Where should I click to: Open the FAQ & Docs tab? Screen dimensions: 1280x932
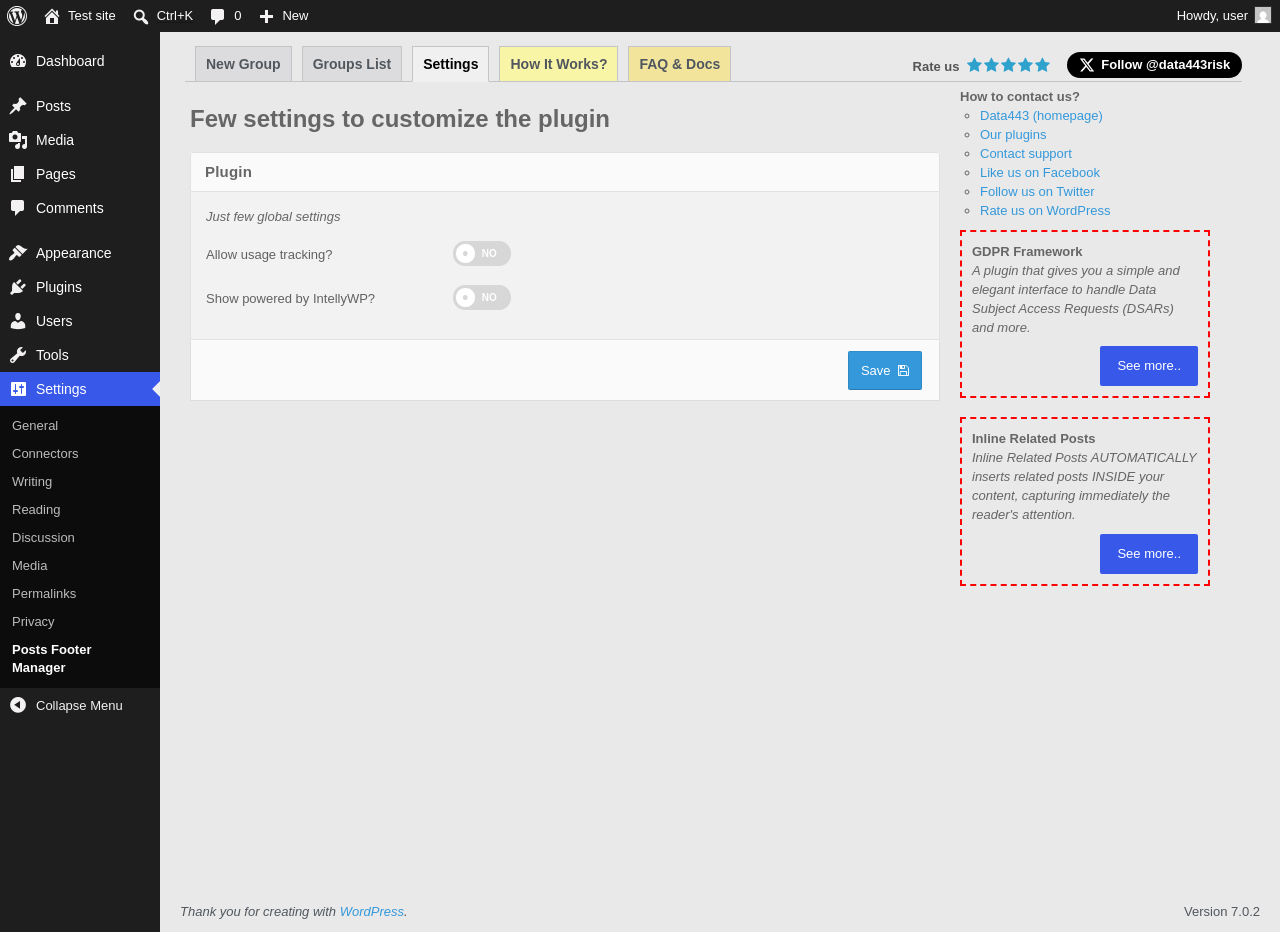[x=680, y=64]
